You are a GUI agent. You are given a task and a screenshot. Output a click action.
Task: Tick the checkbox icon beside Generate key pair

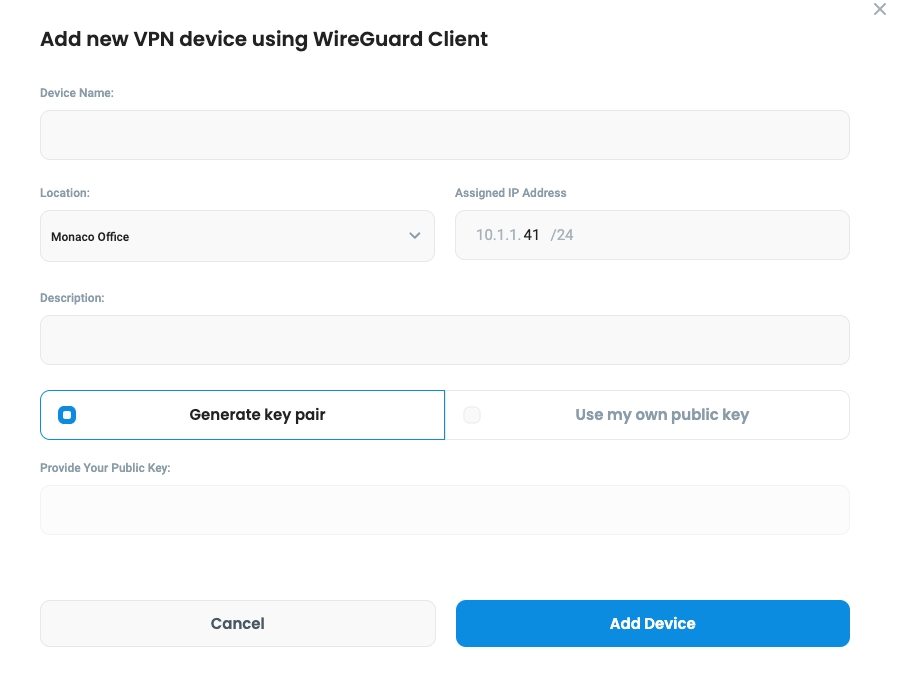(67, 415)
